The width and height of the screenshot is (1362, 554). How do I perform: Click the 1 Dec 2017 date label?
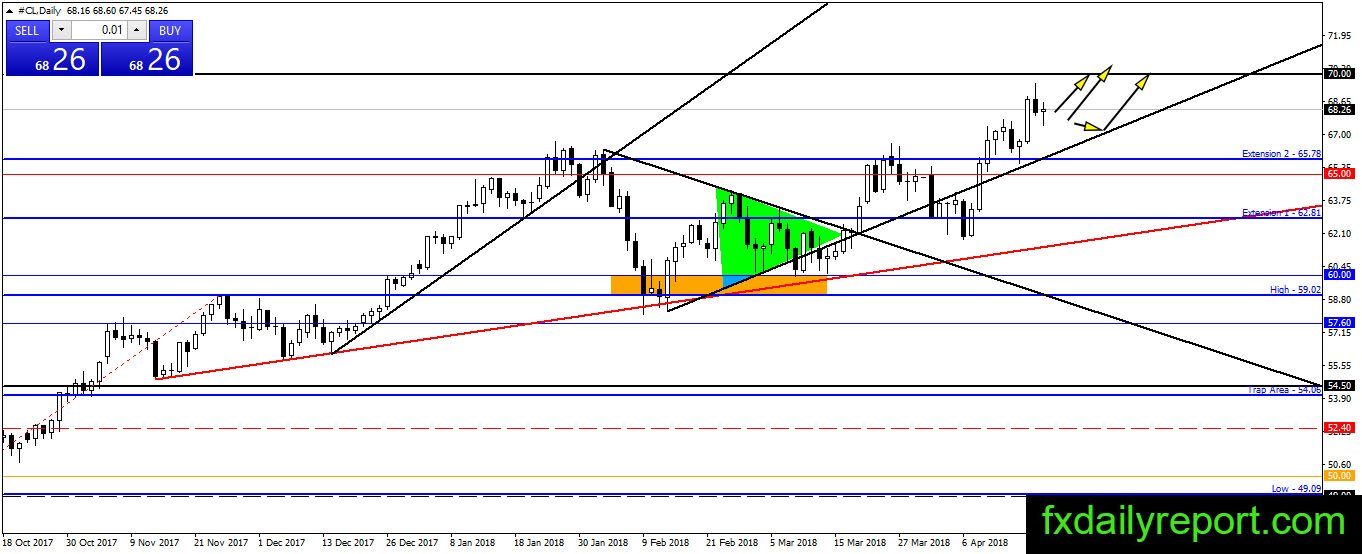point(282,543)
